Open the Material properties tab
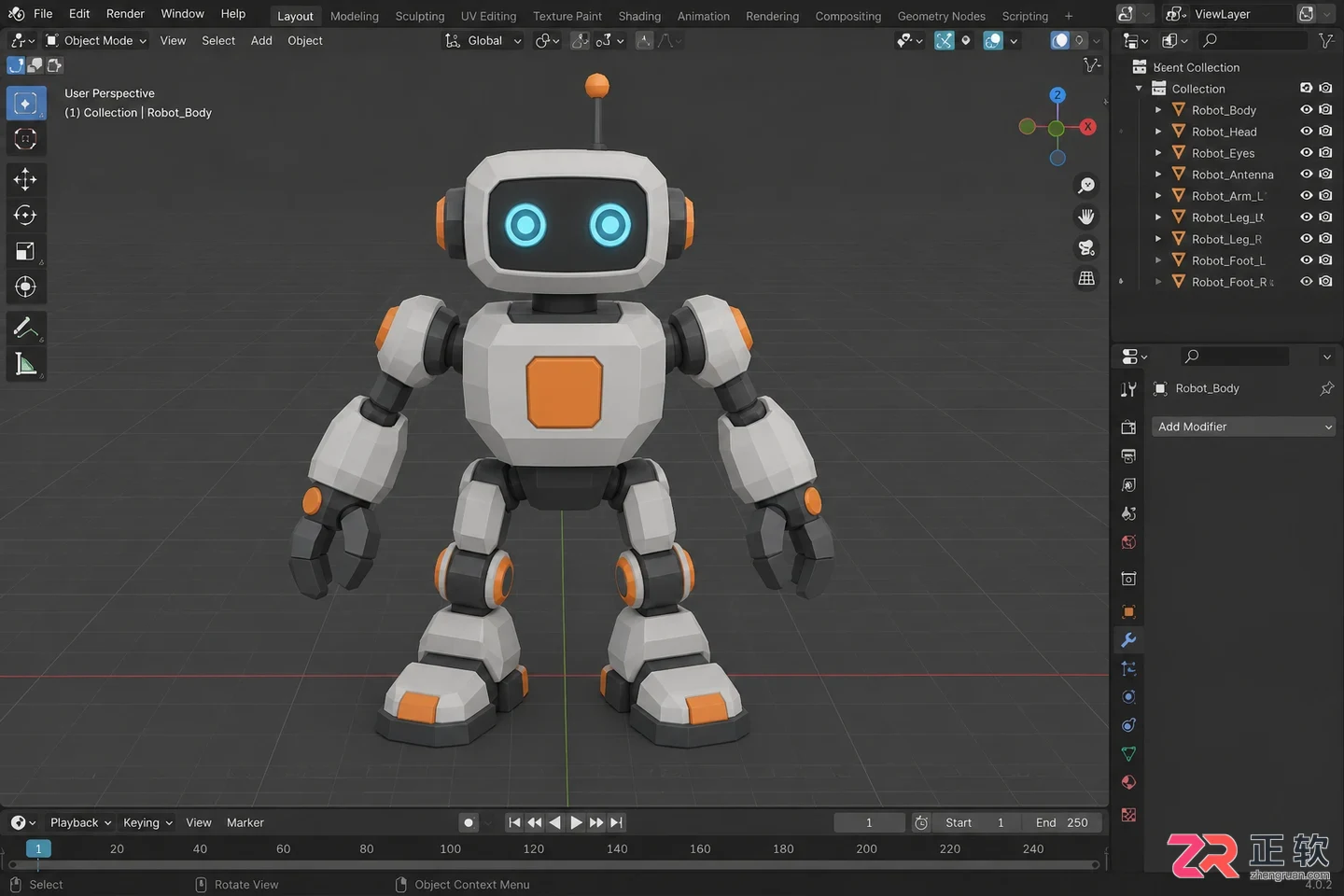The height and width of the screenshot is (896, 1344). point(1128,782)
